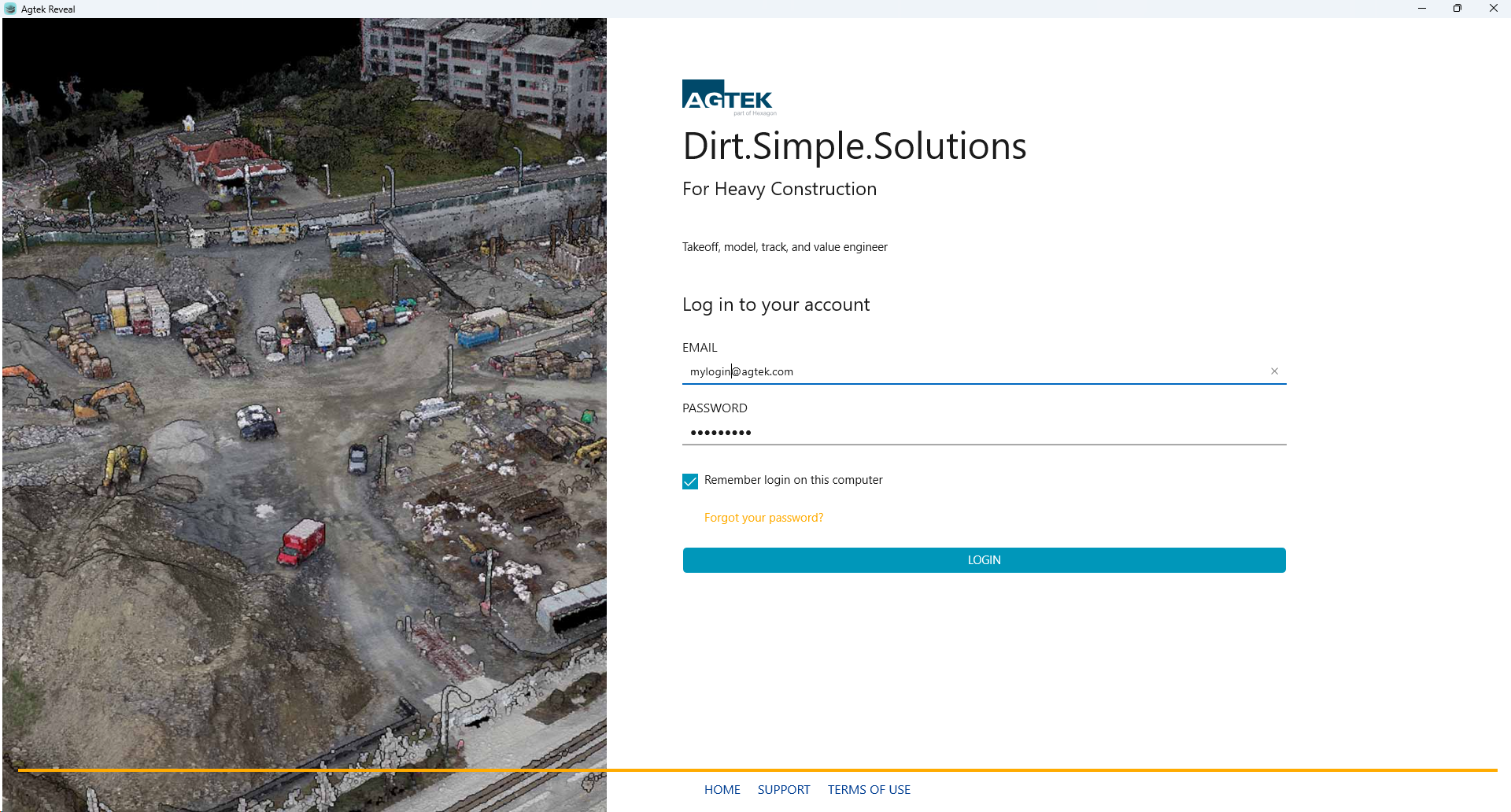Viewport: 1511px width, 812px height.
Task: Open the SUPPORT link
Action: pos(783,790)
